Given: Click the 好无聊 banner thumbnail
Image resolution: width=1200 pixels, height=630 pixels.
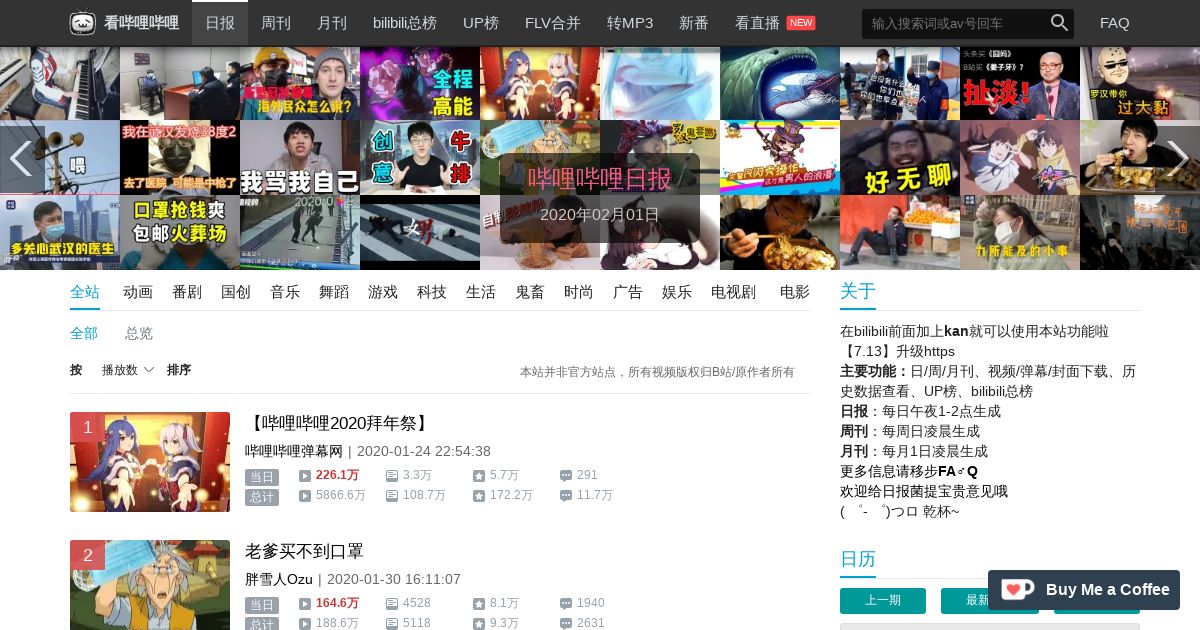Looking at the screenshot, I should (x=900, y=158).
